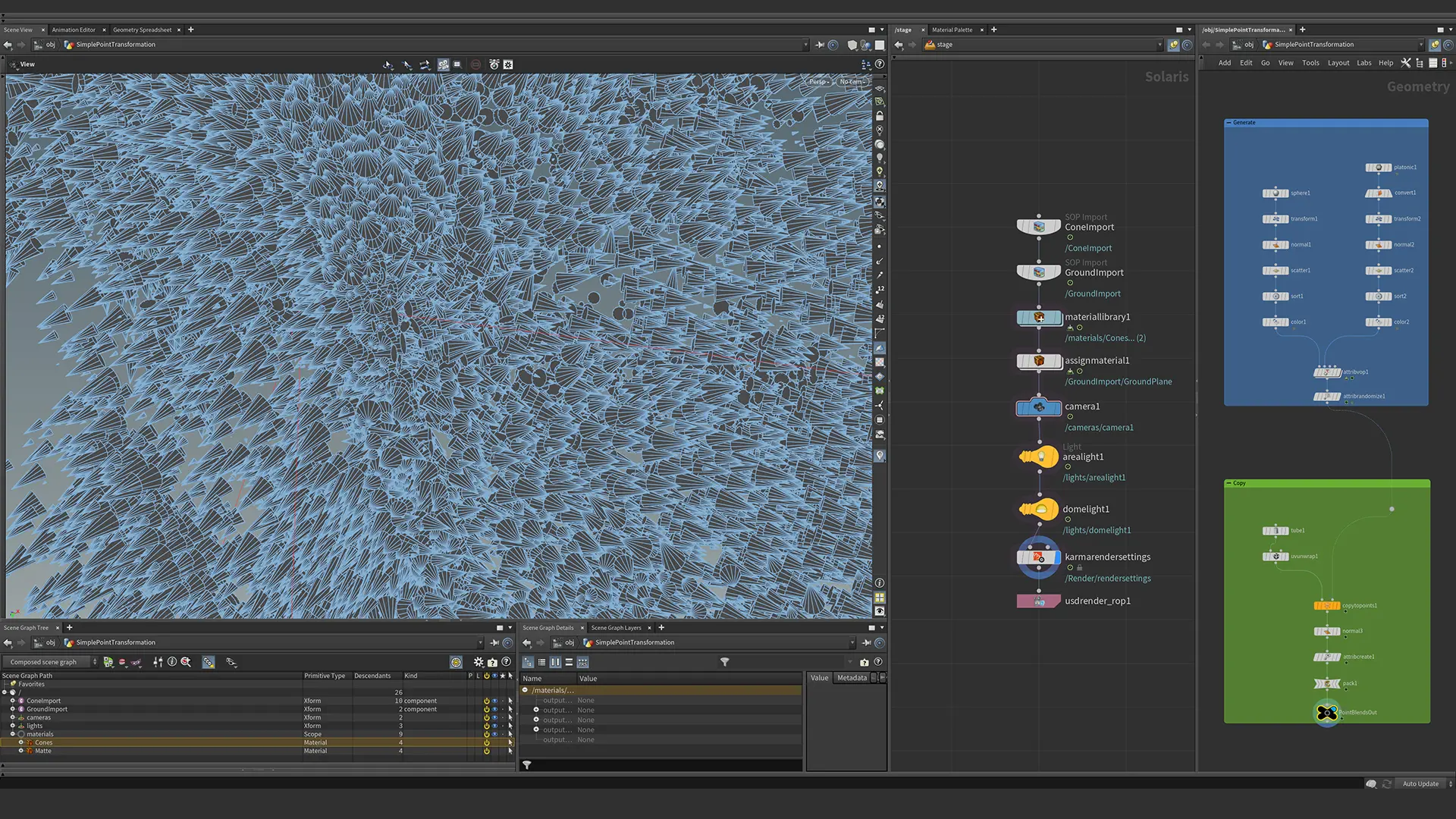Toggle visibility eye for lights row

click(494, 726)
